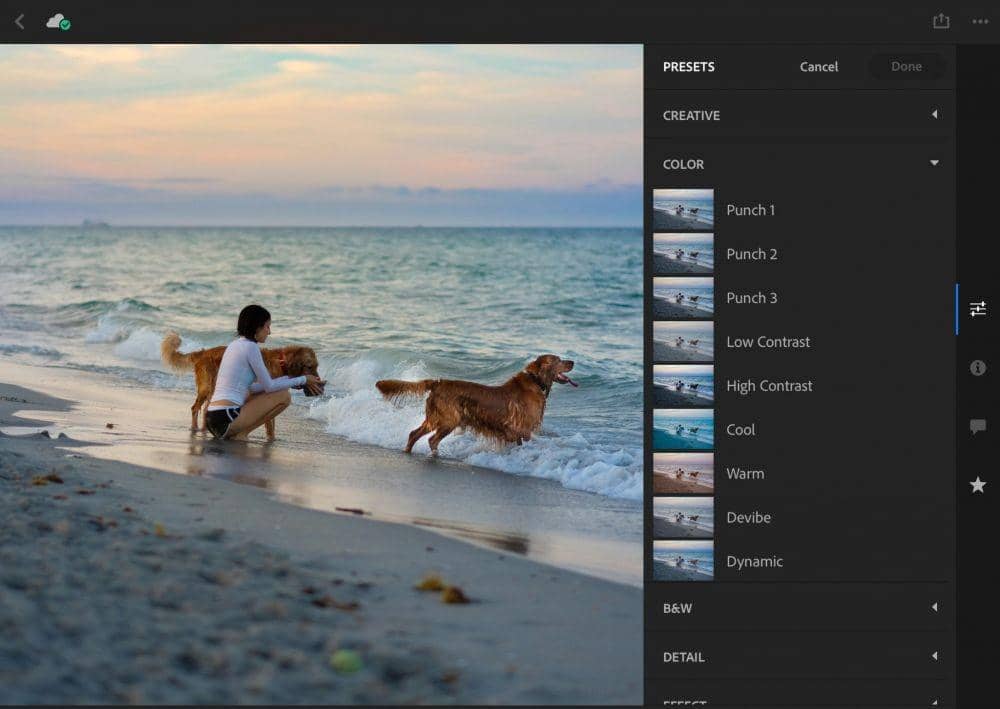Click the back arrow icon

click(x=20, y=21)
